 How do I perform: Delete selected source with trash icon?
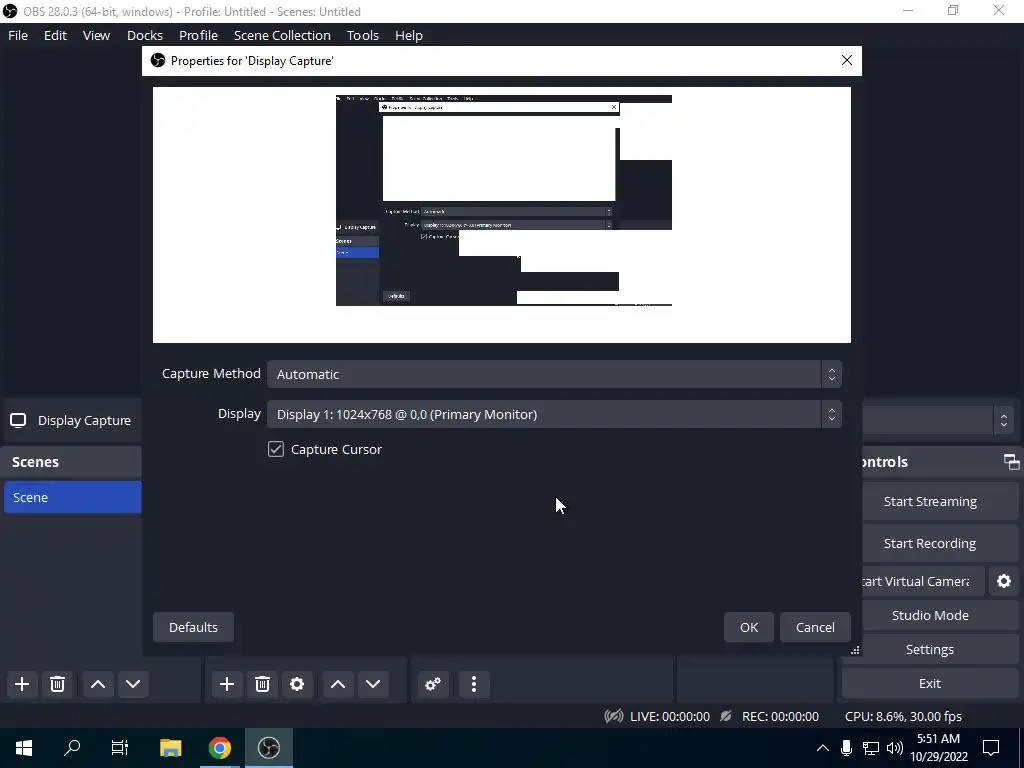coord(263,684)
